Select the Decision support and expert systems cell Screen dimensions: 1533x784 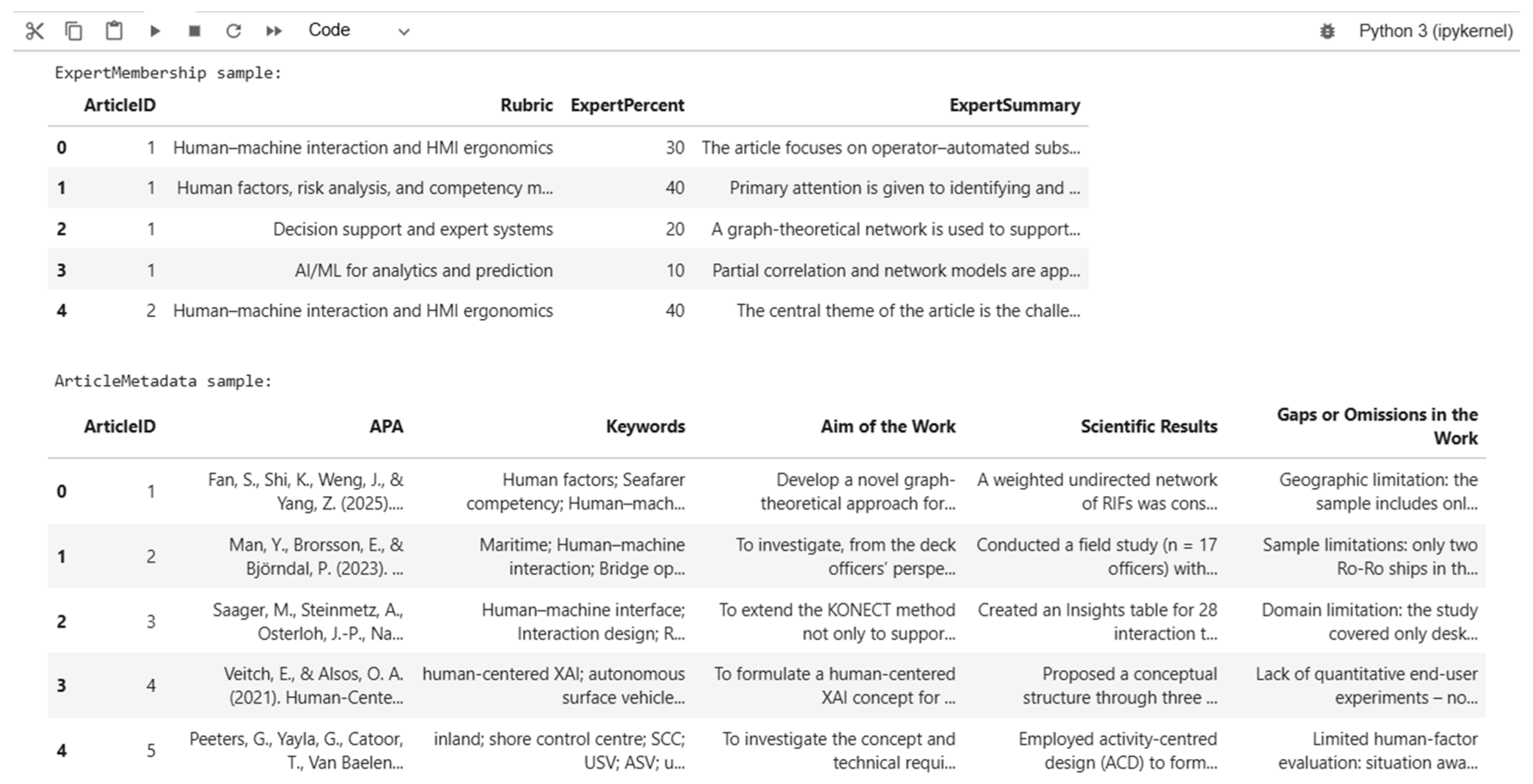[412, 230]
